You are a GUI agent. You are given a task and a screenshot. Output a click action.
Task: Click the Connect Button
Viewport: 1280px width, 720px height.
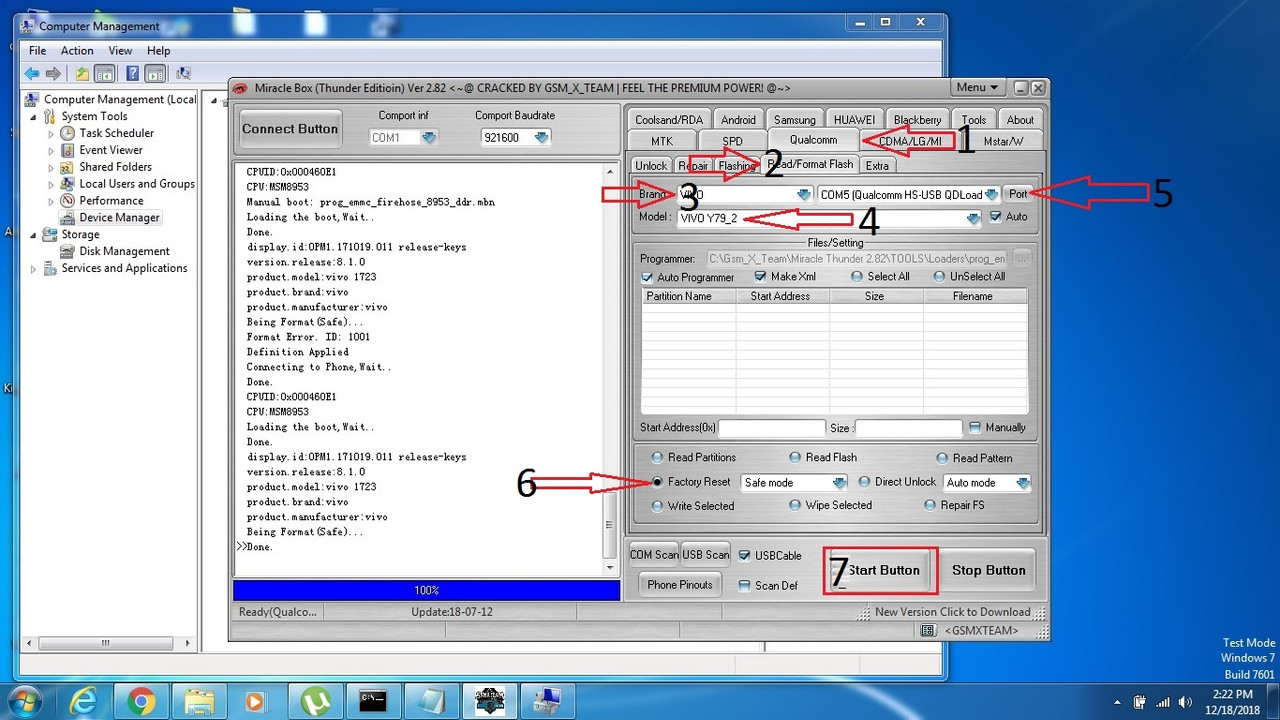pyautogui.click(x=290, y=129)
